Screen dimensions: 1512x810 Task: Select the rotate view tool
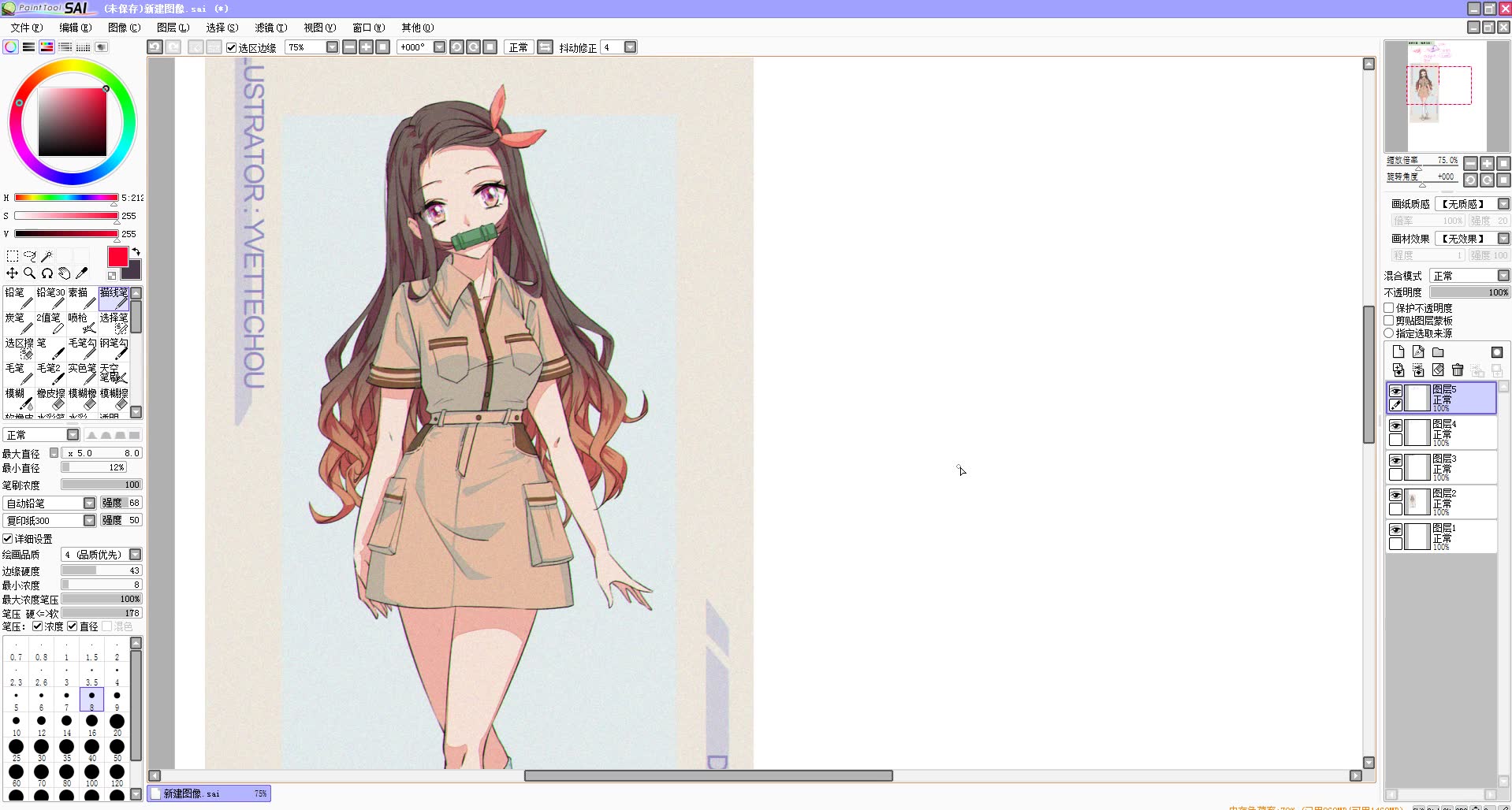(x=47, y=273)
